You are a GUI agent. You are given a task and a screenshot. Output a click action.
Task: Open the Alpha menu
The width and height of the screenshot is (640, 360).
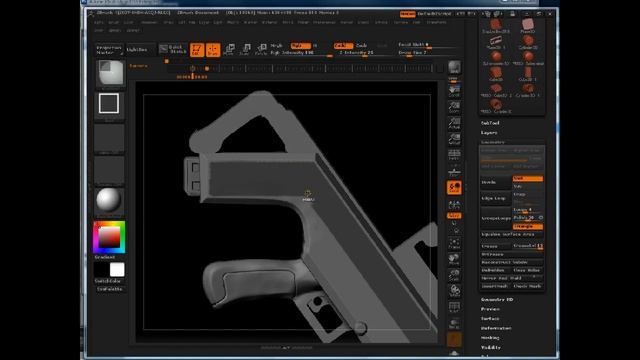coord(99,22)
